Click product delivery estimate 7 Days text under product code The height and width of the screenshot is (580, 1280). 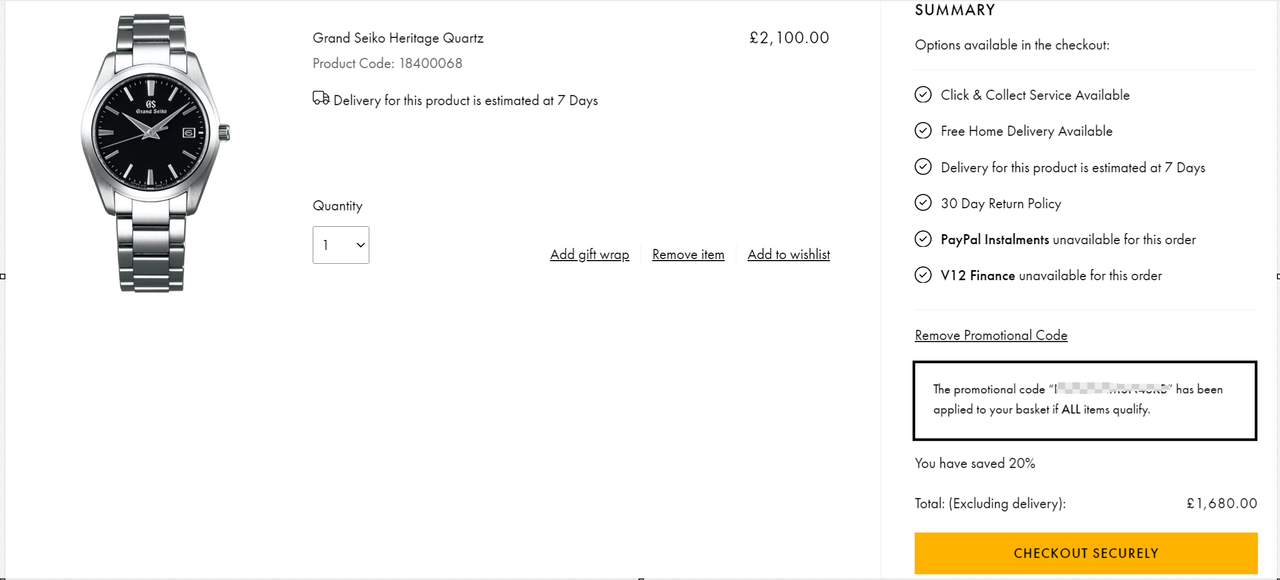click(x=466, y=100)
